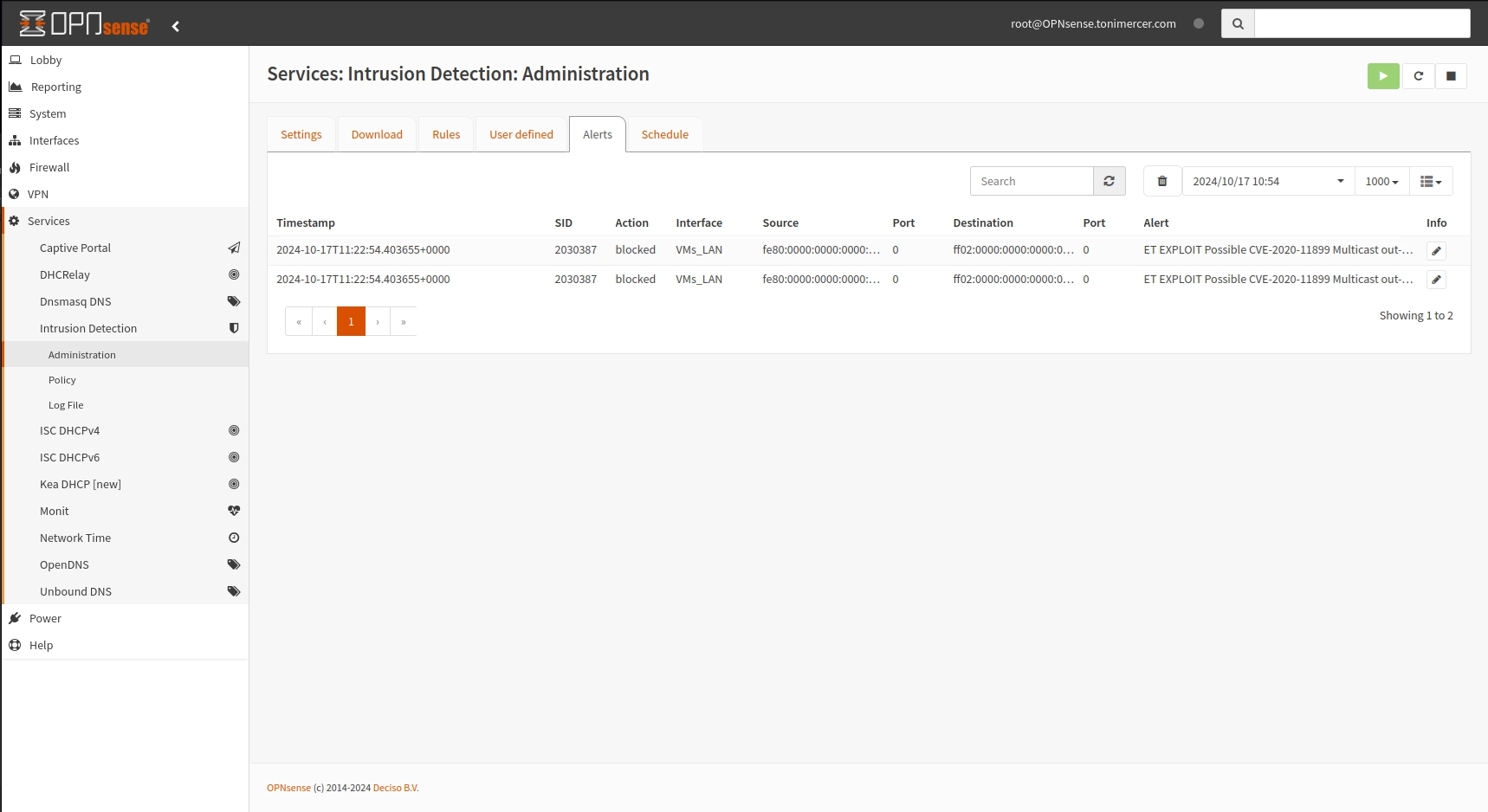Viewport: 1488px width, 812px height.
Task: Switch to the Settings tab
Action: pos(301,134)
